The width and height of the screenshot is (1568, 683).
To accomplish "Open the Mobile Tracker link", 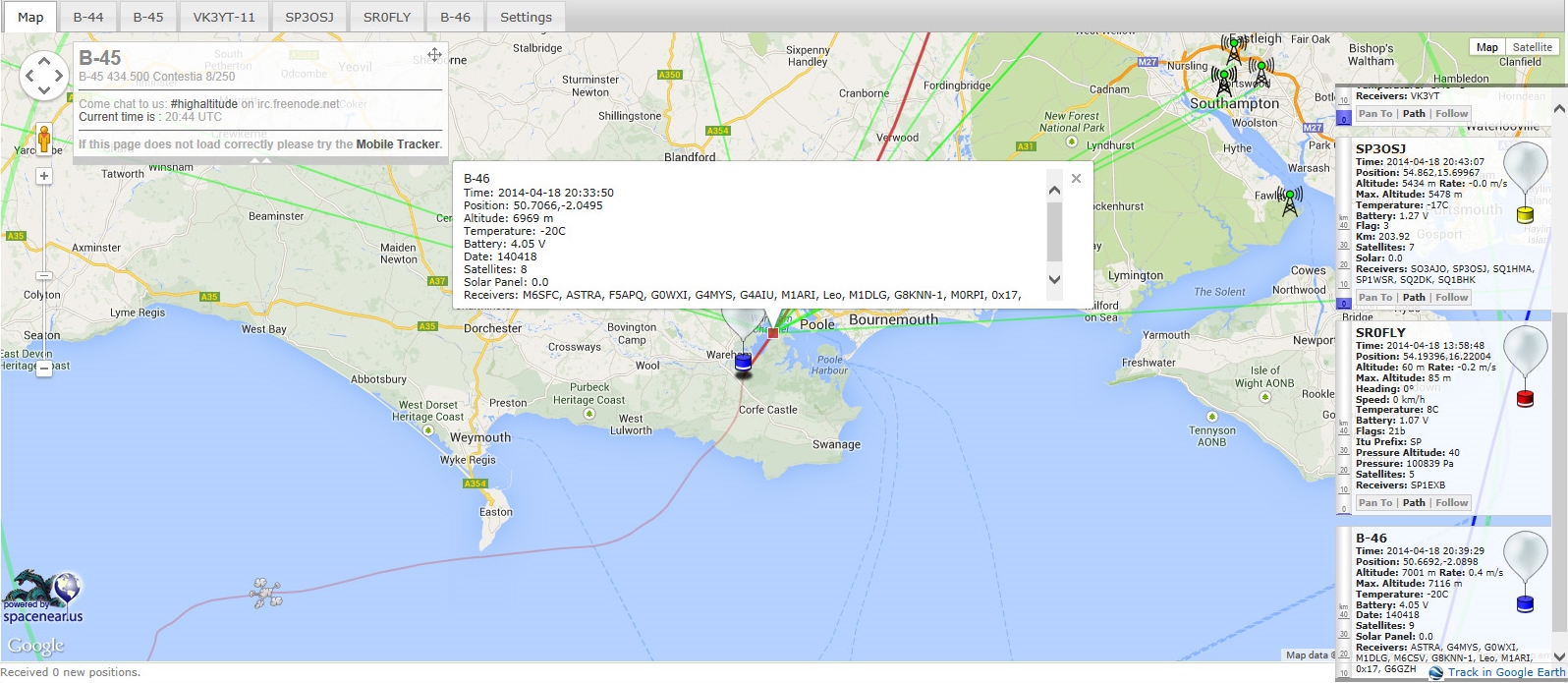I will (x=398, y=144).
